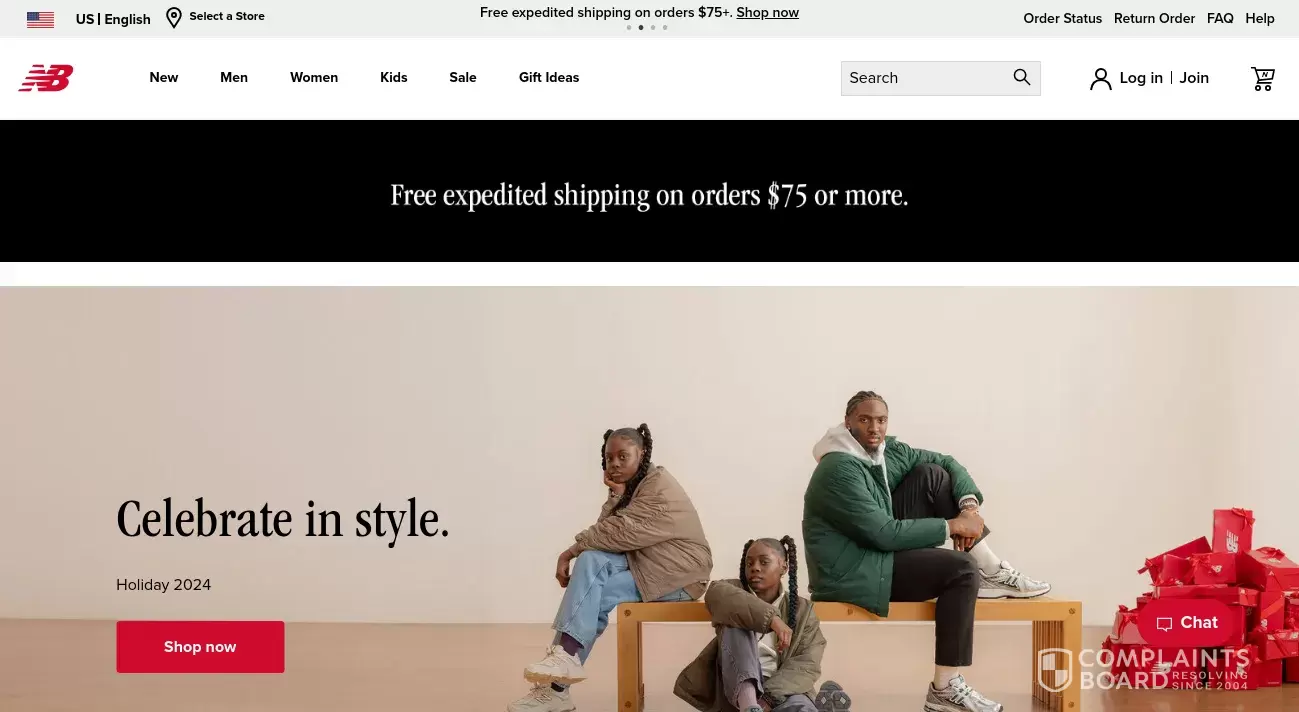1299x712 pixels.
Task: Select the second banner carousel dot
Action: point(641,28)
